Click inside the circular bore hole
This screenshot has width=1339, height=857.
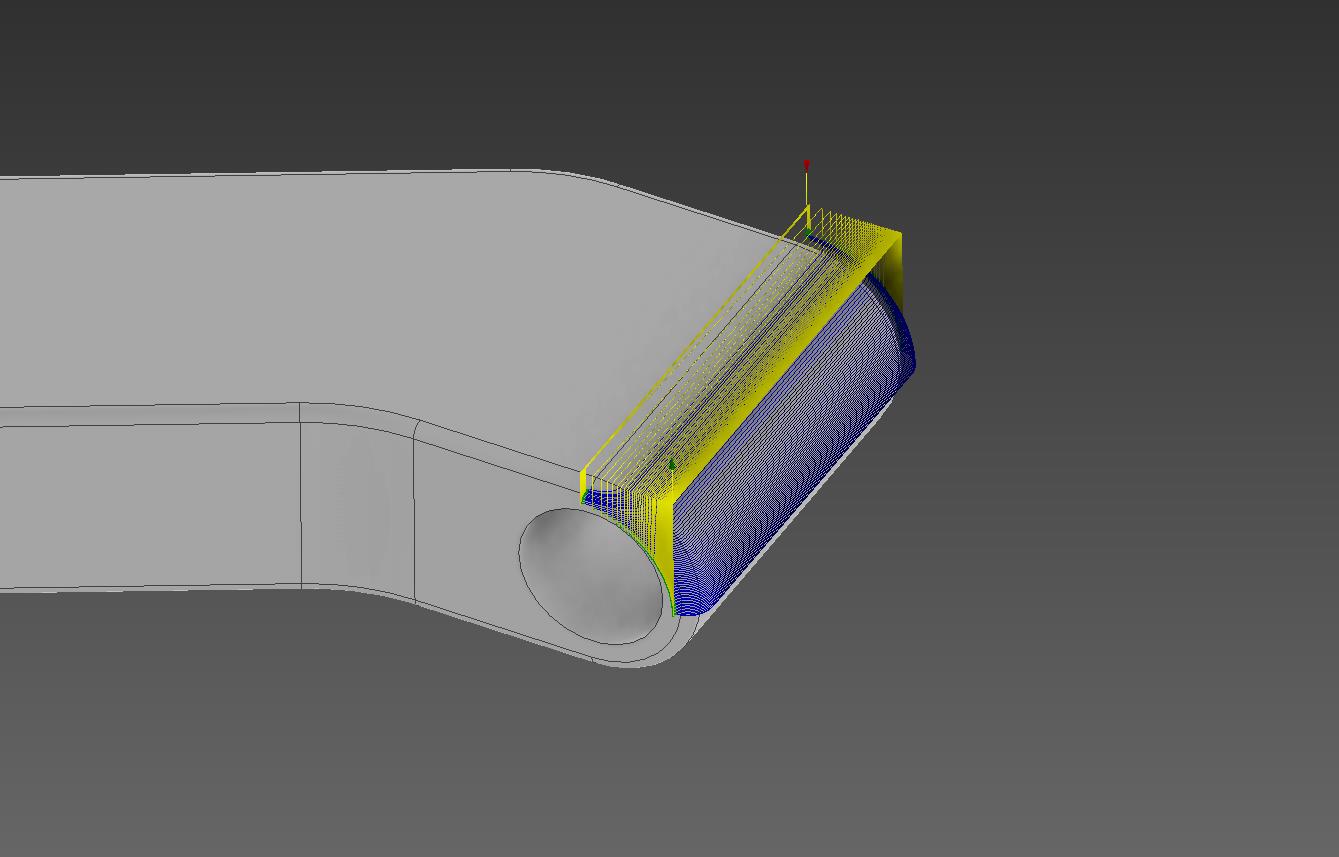(590, 575)
